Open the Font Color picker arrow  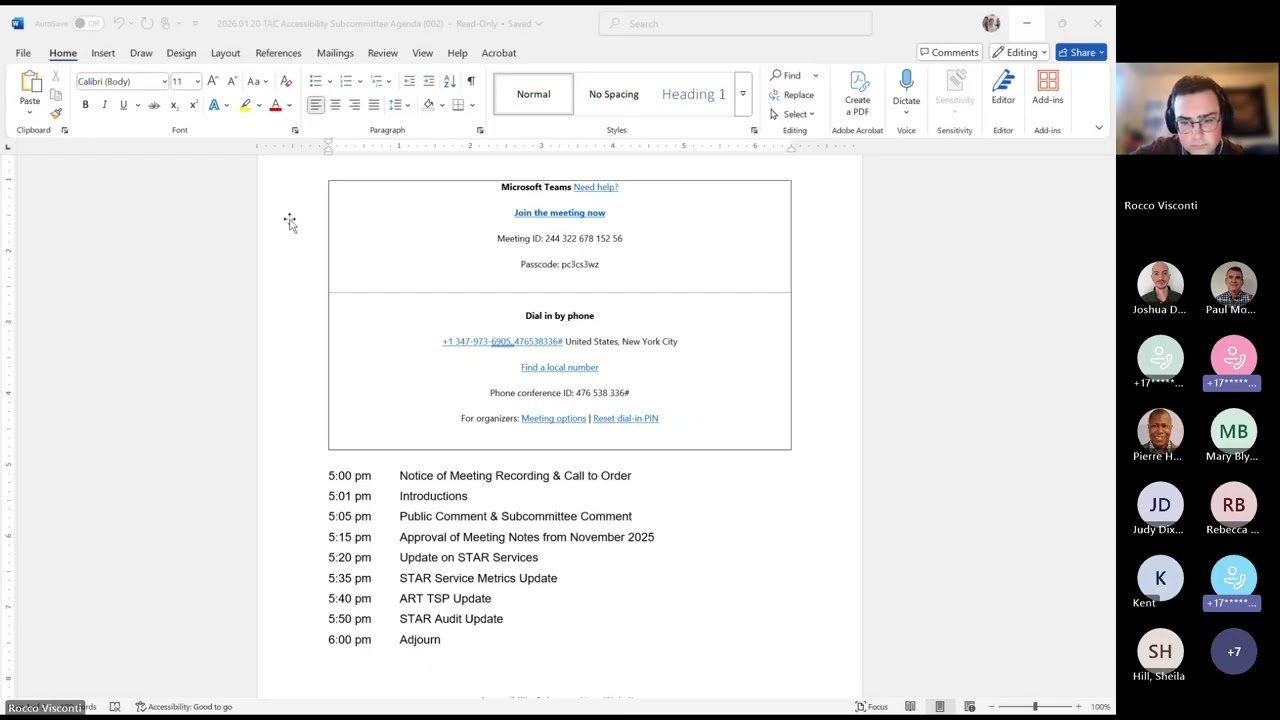pos(289,105)
